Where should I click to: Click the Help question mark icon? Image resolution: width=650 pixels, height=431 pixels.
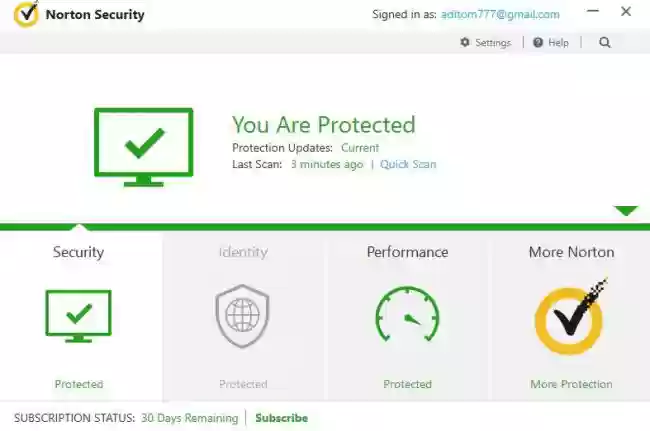[538, 42]
